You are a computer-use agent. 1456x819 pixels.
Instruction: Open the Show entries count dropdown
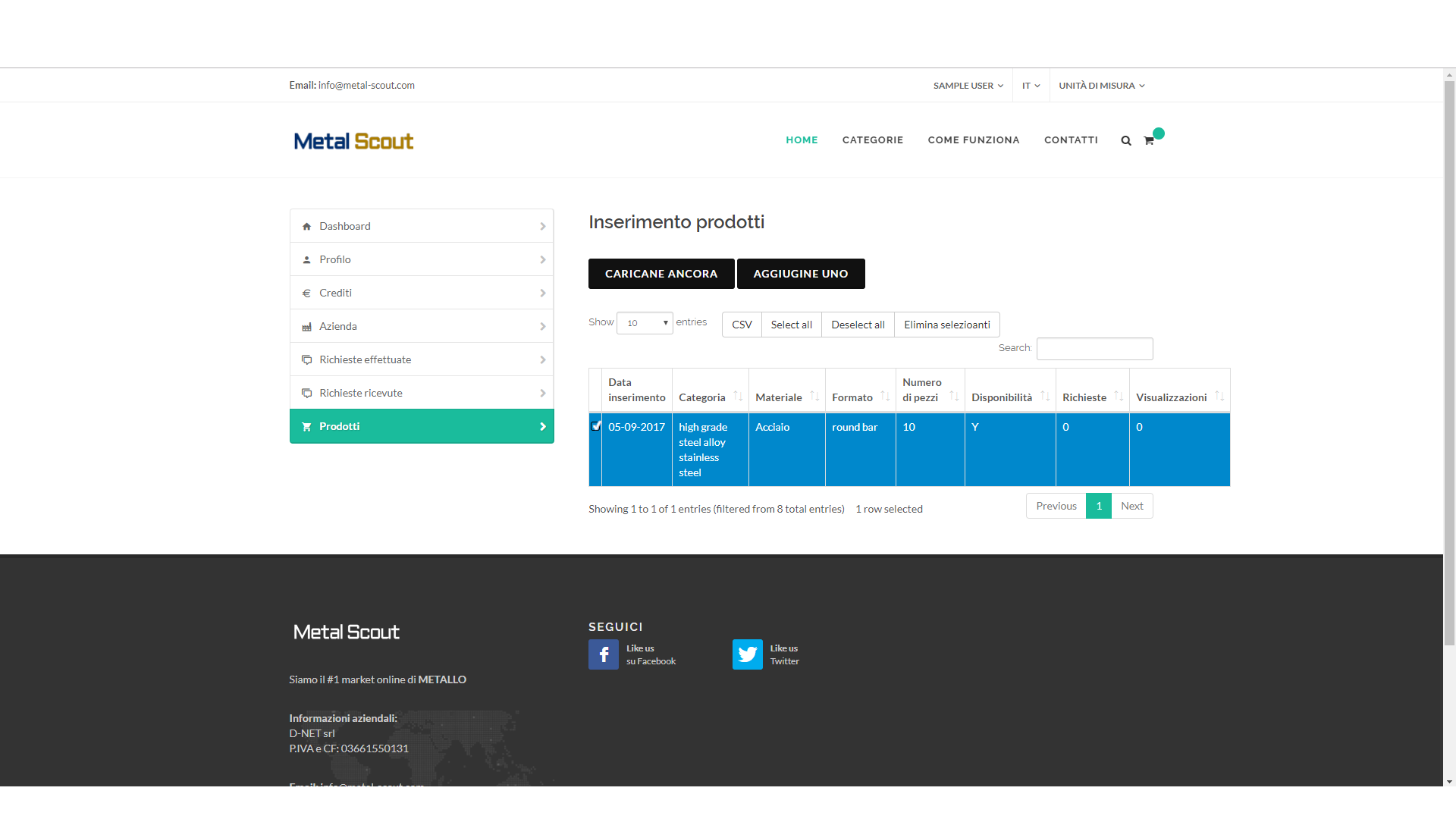pyautogui.click(x=645, y=323)
